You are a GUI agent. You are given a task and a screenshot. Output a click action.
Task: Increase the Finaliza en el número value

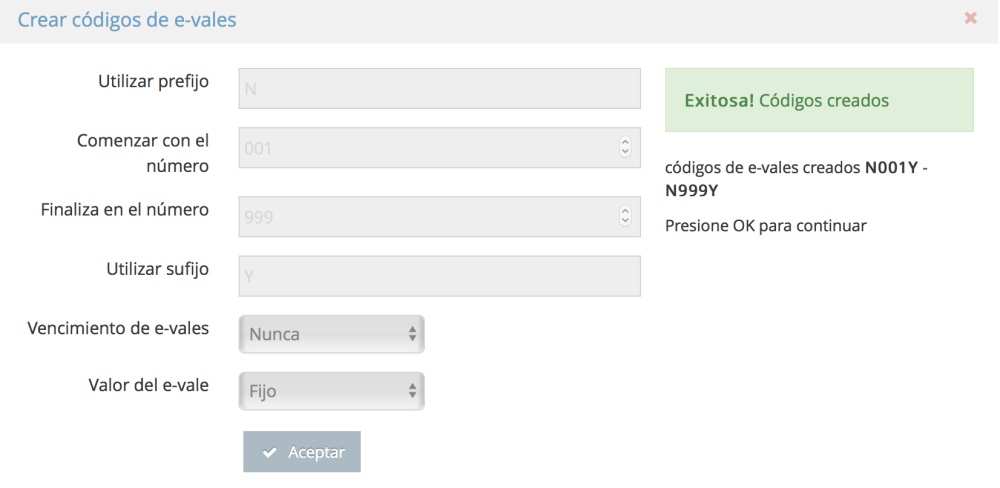[626, 210]
